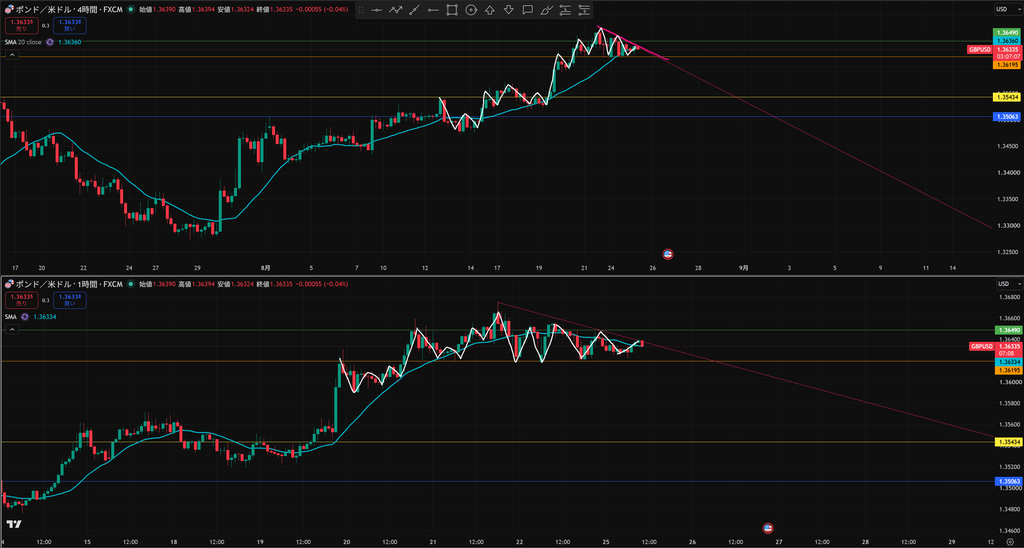1024x548 pixels.
Task: Click the SMA 20 close purple status icon
Action: click(x=49, y=42)
